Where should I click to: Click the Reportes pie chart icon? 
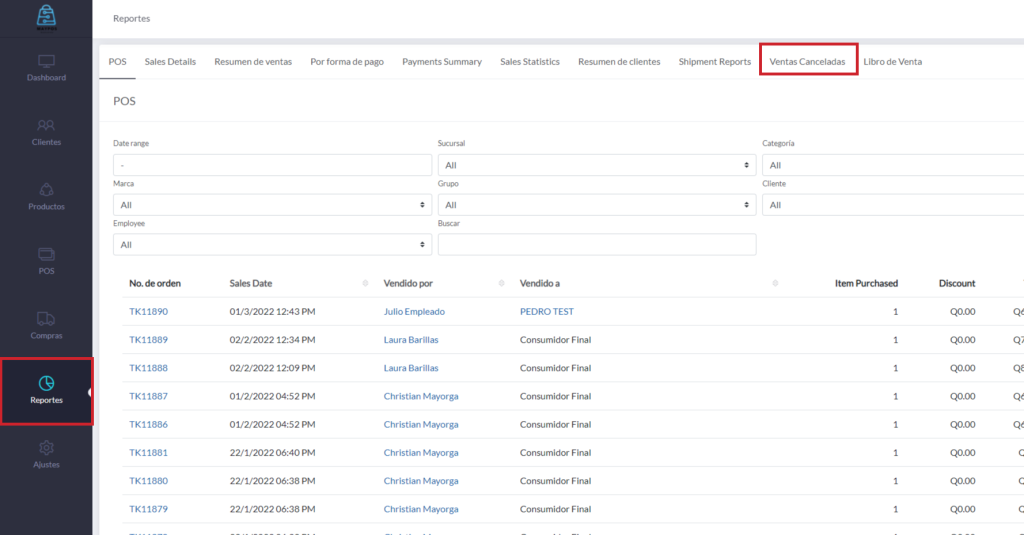(46, 383)
